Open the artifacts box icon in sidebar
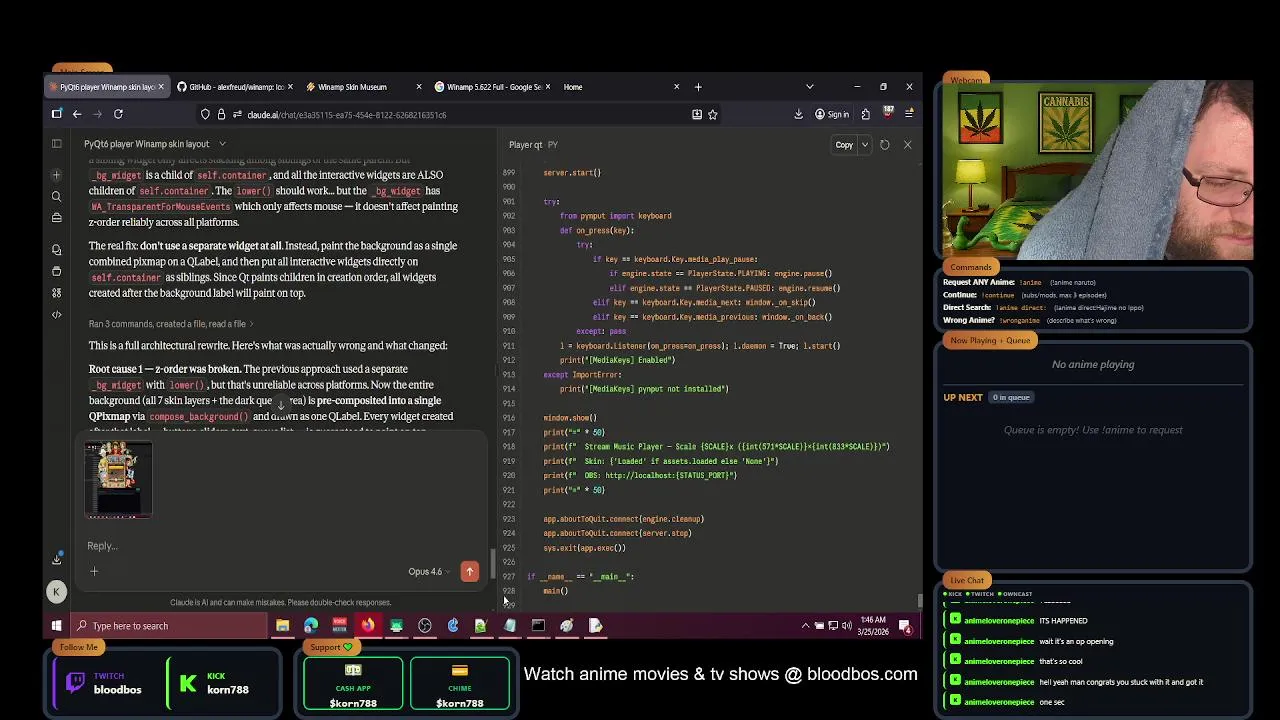The width and height of the screenshot is (1280, 720). click(x=57, y=271)
